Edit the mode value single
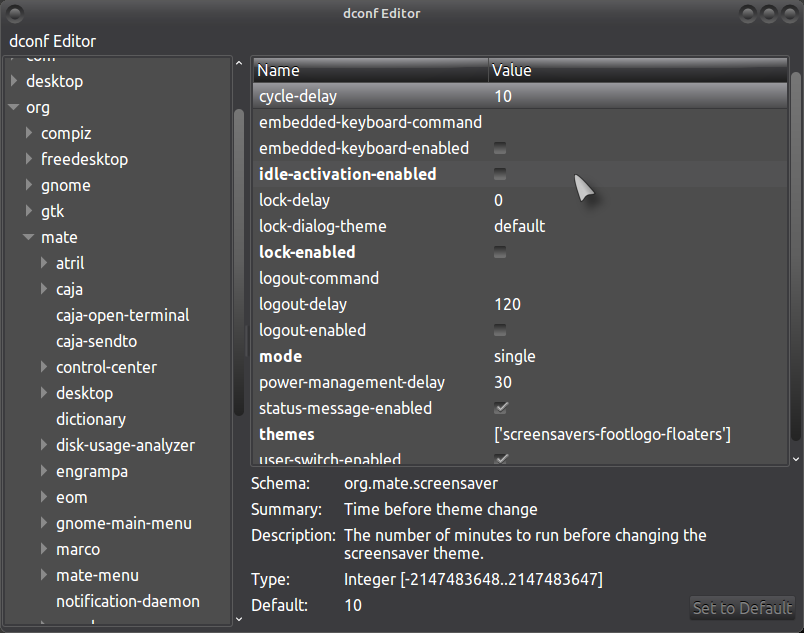This screenshot has height=633, width=804. pyautogui.click(x=514, y=356)
